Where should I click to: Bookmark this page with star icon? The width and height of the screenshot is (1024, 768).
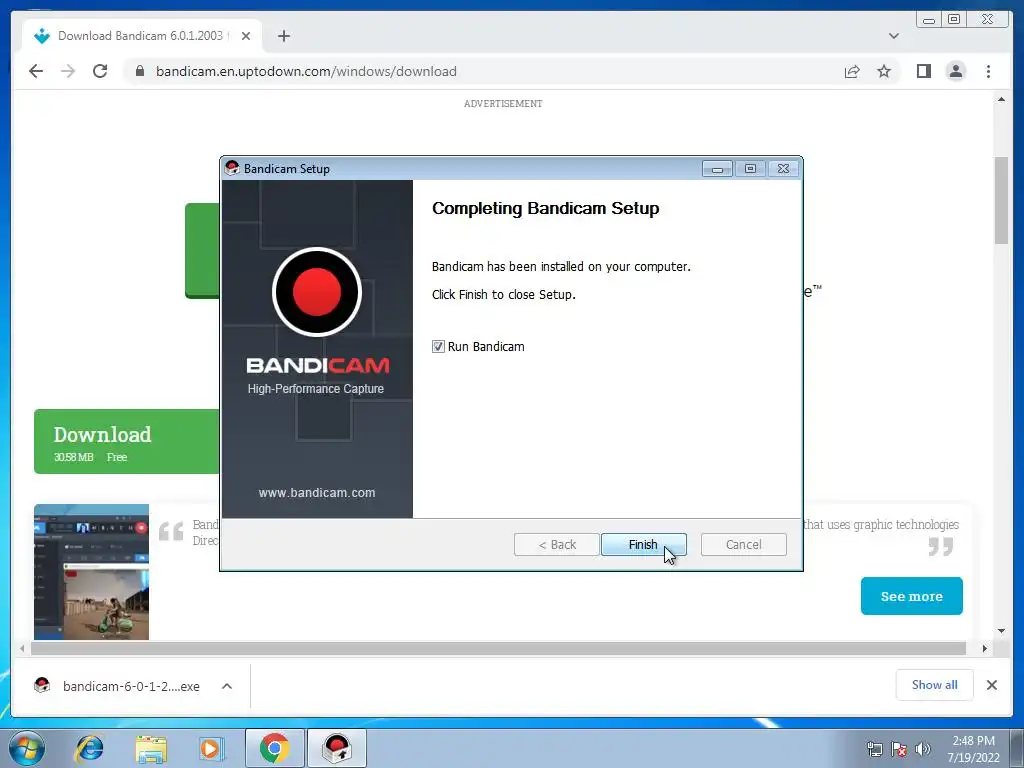pyautogui.click(x=884, y=71)
